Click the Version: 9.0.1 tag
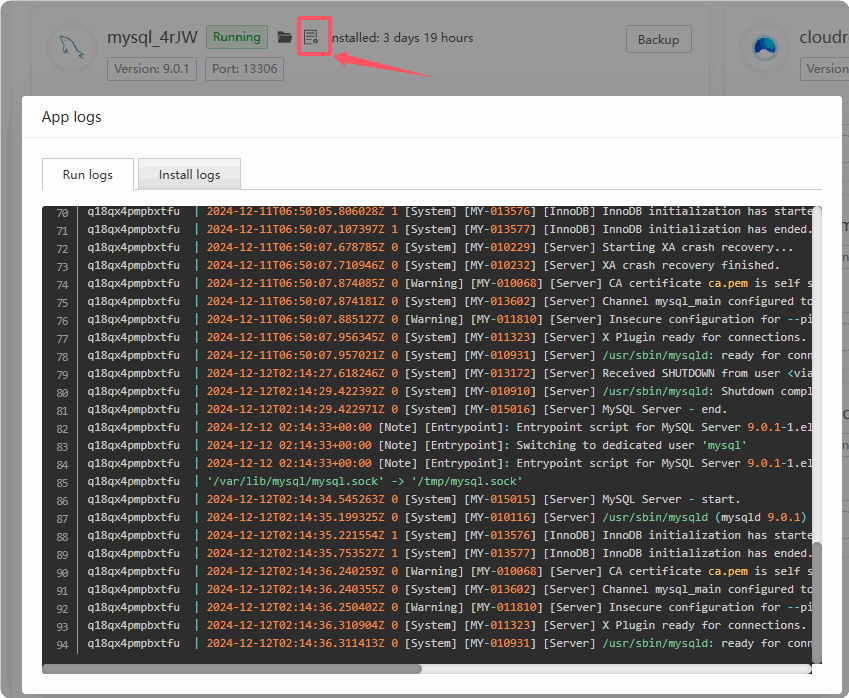849x698 pixels. 152,69
